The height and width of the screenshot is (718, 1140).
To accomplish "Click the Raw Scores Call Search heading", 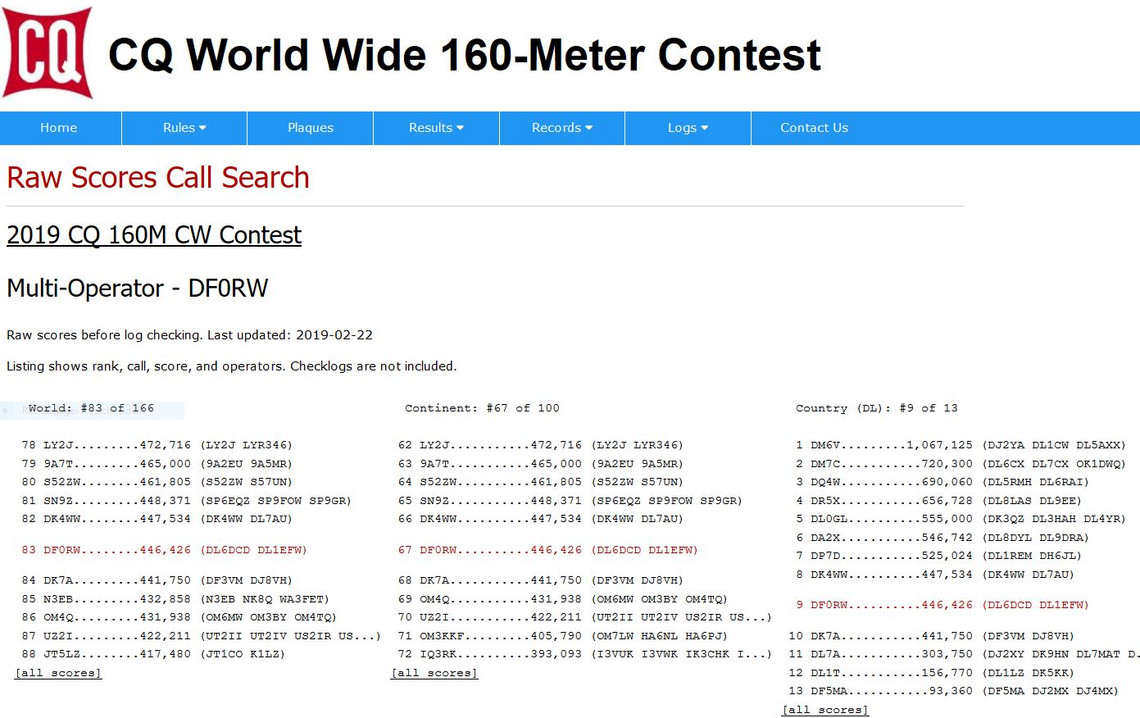I will tap(158, 177).
